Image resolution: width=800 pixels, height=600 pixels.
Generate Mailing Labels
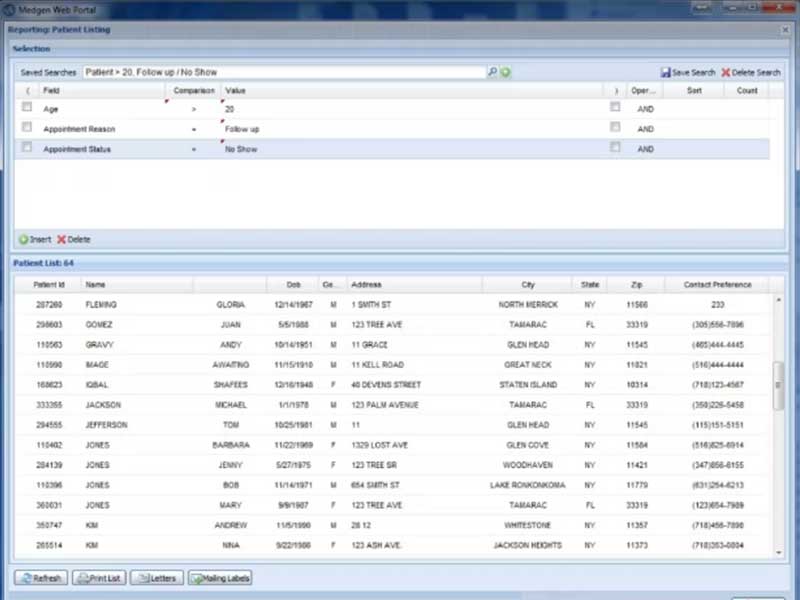click(x=220, y=578)
